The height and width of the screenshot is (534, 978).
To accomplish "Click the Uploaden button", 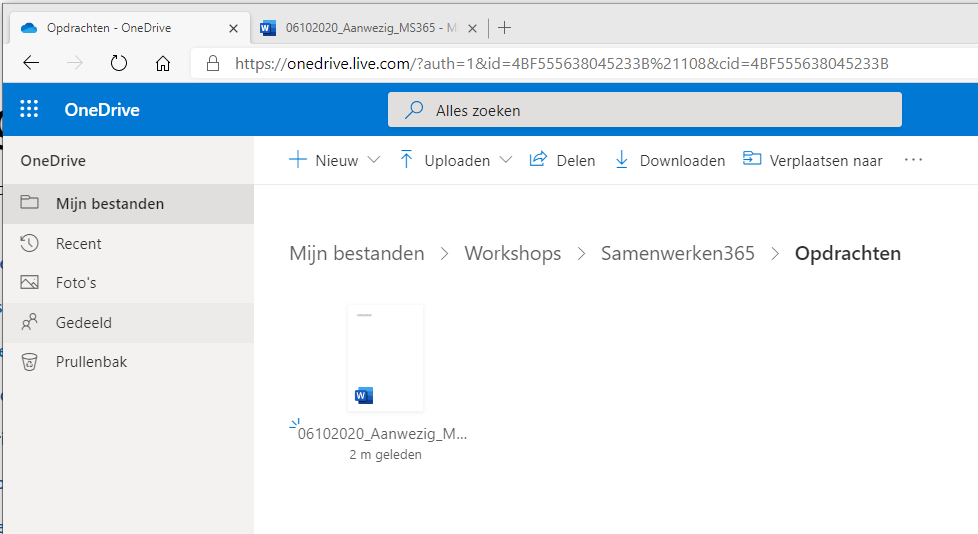I will click(x=444, y=160).
